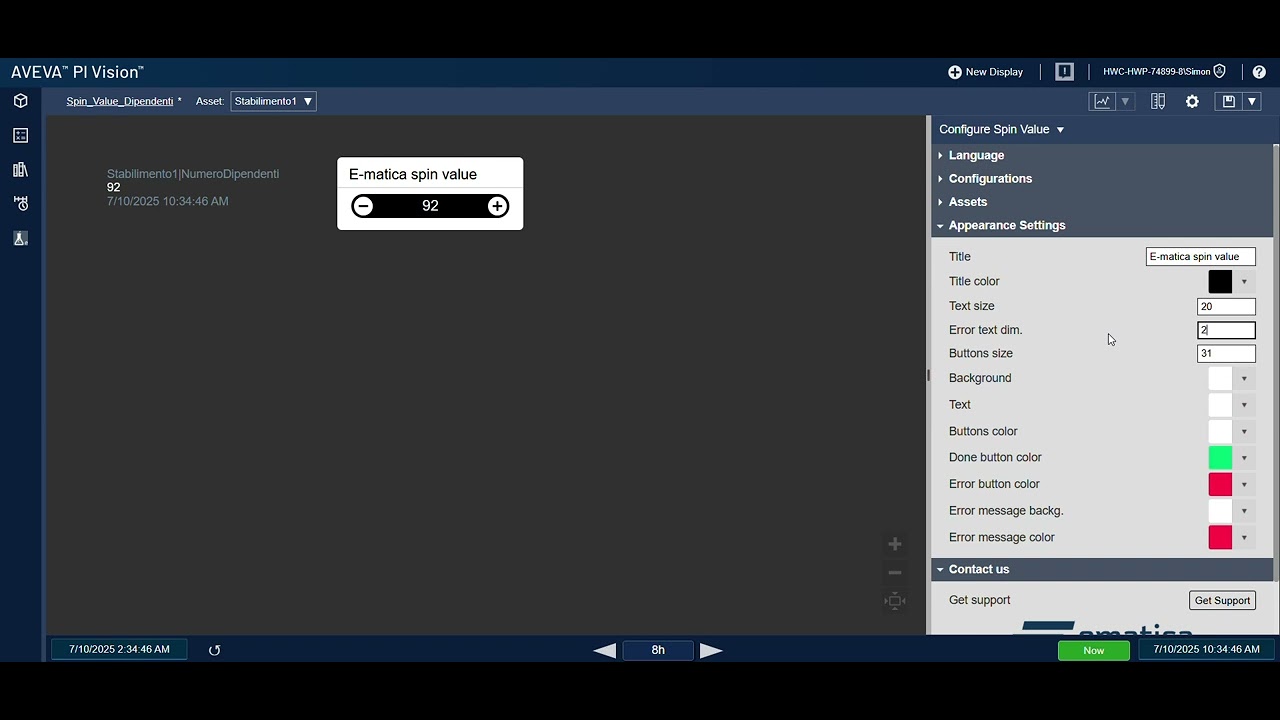
Task: Open the Title color dropdown arrow
Action: 1244,282
